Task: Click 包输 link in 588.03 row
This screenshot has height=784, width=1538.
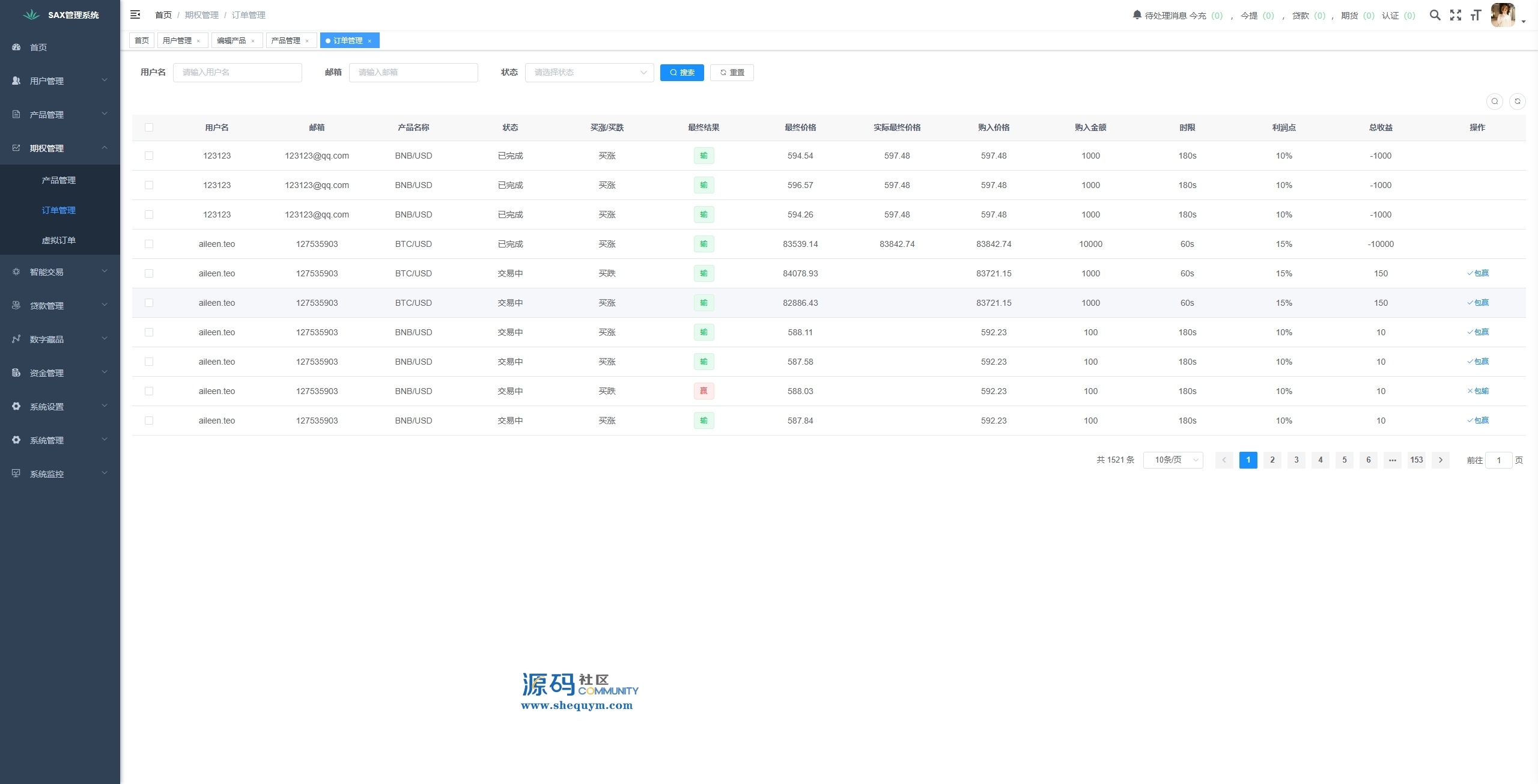Action: coord(1478,391)
